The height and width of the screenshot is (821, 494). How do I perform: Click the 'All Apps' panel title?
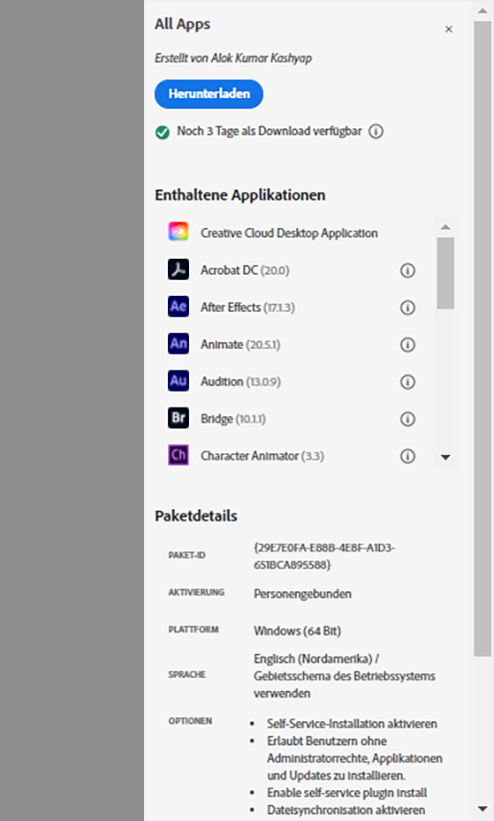coord(182,25)
